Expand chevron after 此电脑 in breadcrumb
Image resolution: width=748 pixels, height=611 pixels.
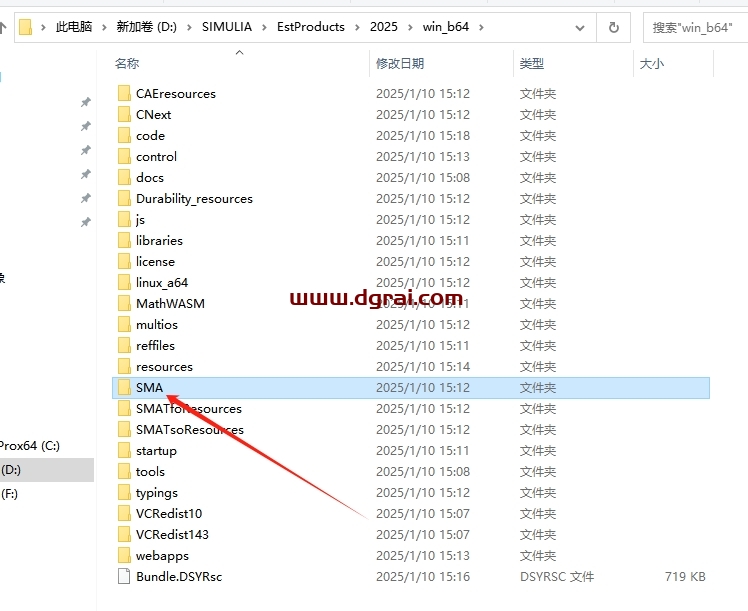tap(104, 27)
